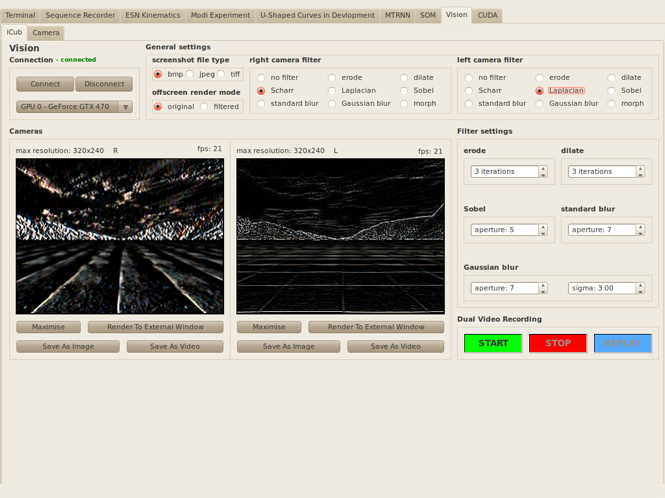Increase Gaussian blur aperture with up arrow

[x=543, y=285]
